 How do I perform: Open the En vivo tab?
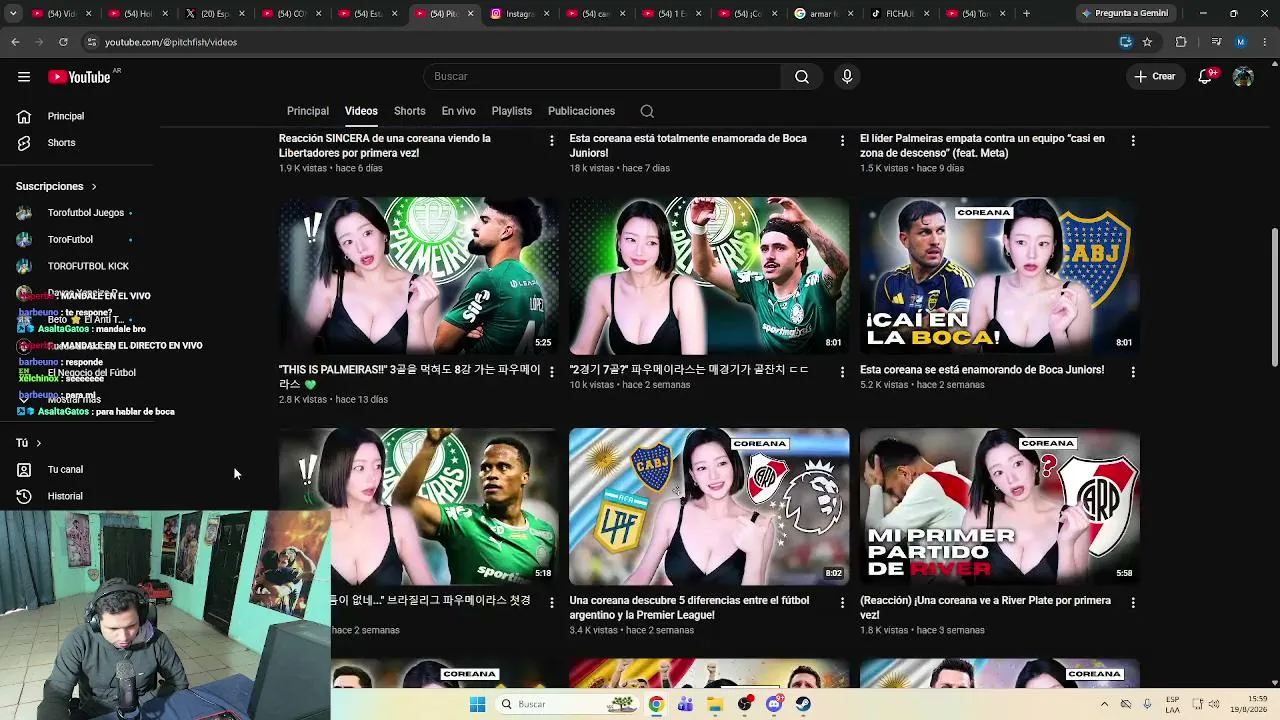pyautogui.click(x=459, y=111)
